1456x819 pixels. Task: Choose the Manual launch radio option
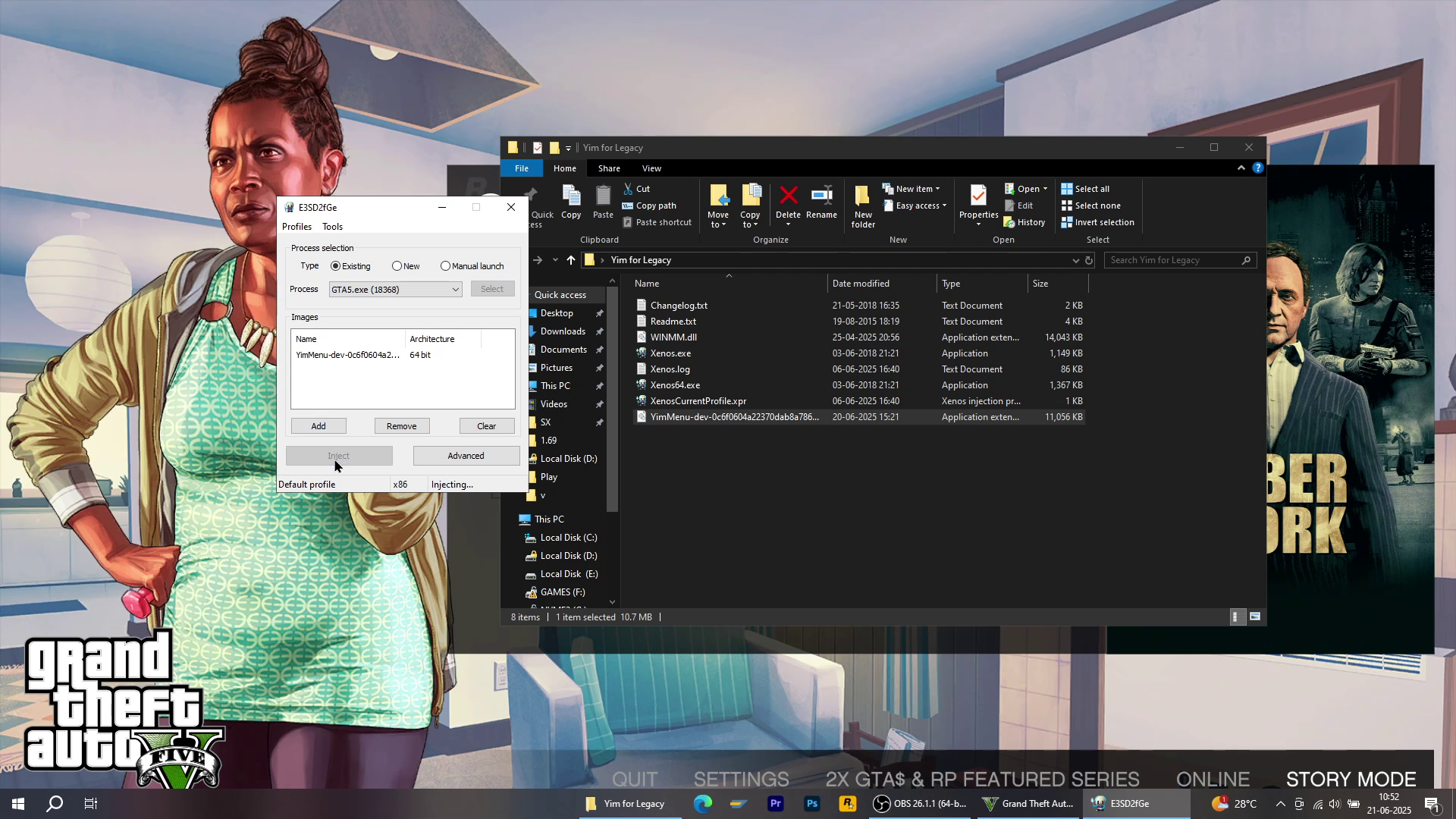point(445,266)
